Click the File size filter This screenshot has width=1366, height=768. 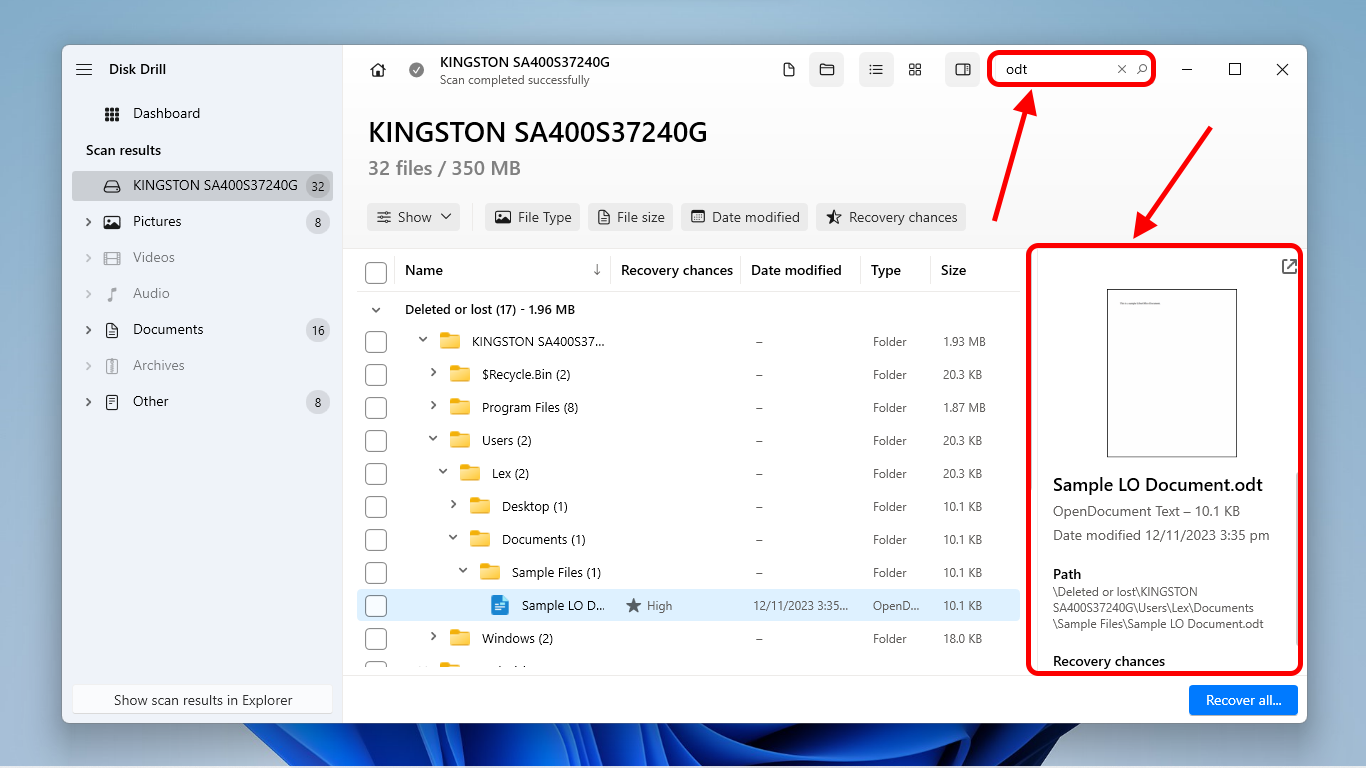pyautogui.click(x=631, y=217)
